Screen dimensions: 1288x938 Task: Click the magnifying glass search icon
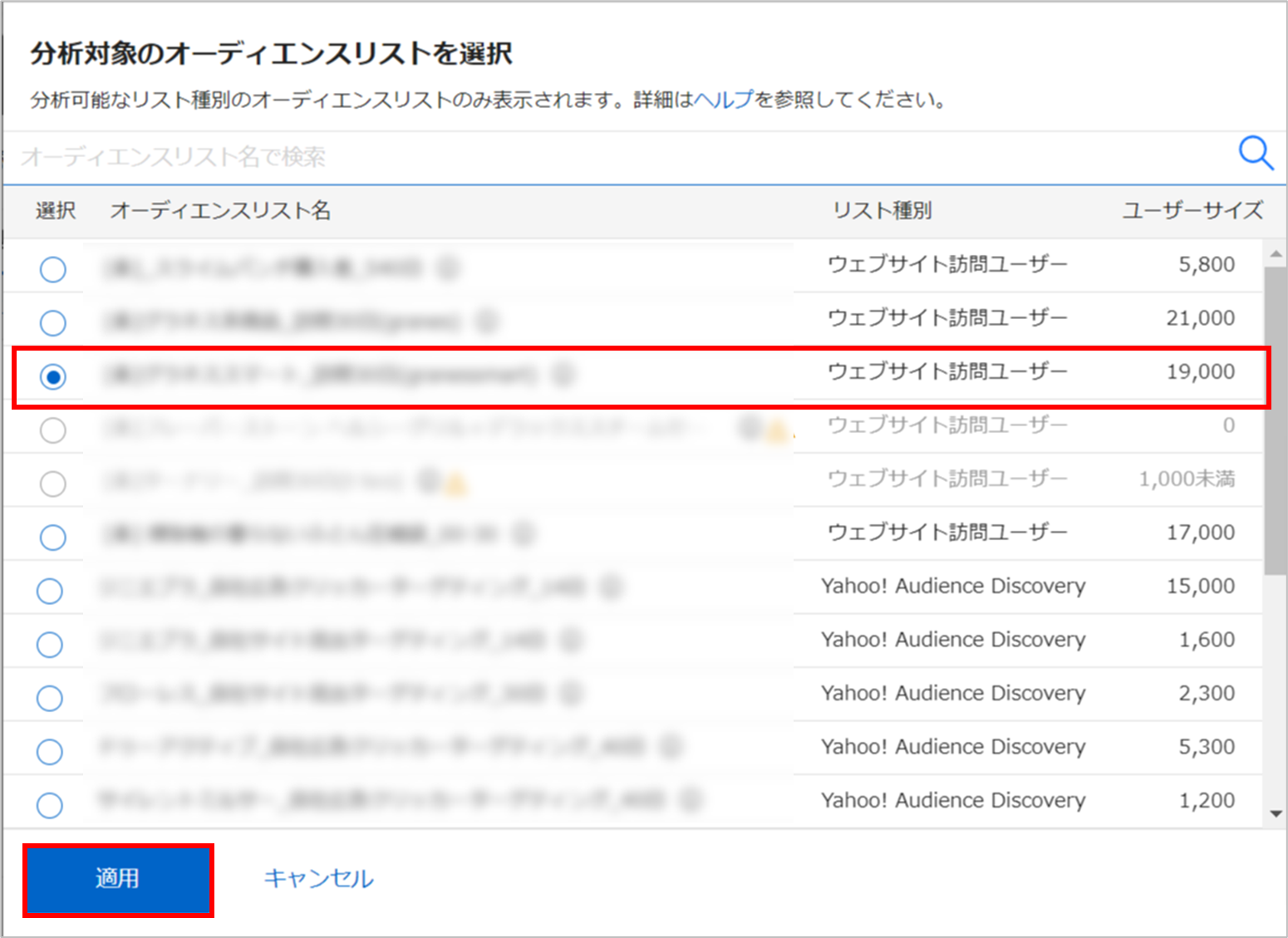coord(1255,154)
